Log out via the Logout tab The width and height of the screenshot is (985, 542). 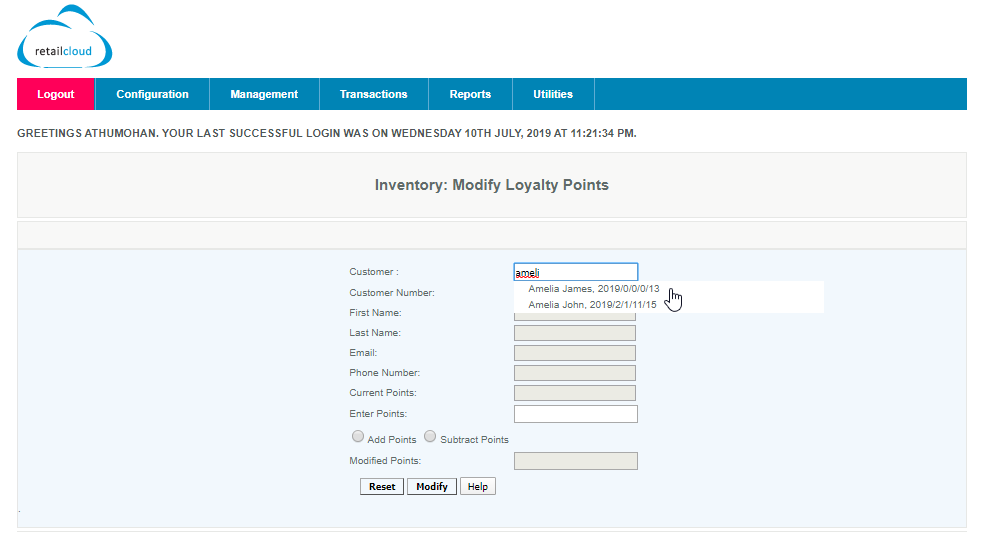pos(56,94)
